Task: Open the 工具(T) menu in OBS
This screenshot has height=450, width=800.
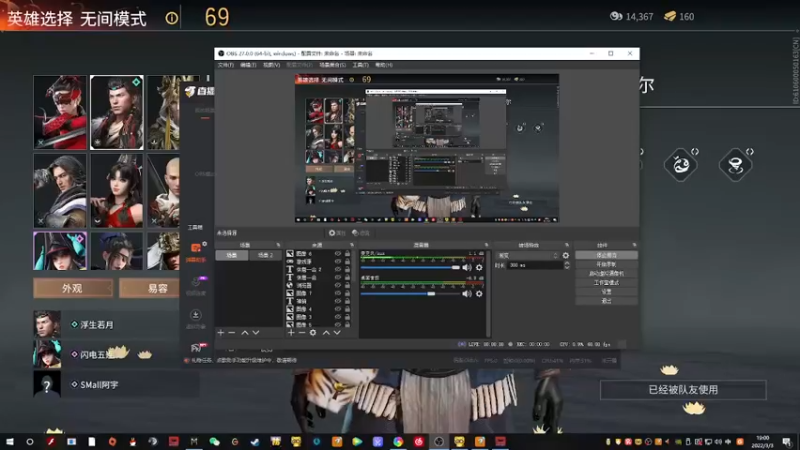Action: pyautogui.click(x=360, y=65)
